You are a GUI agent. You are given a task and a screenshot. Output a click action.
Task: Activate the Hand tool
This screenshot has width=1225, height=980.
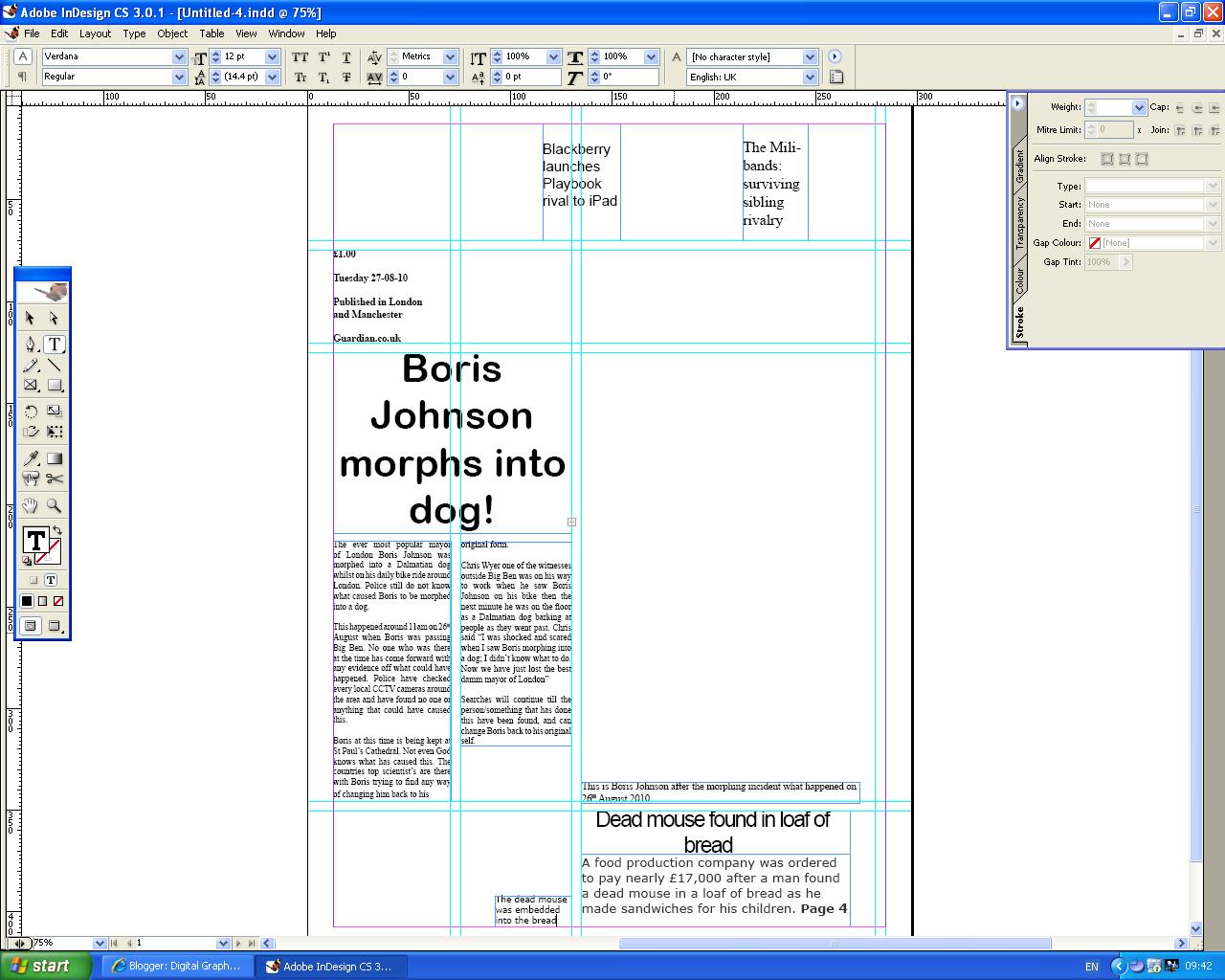click(30, 505)
